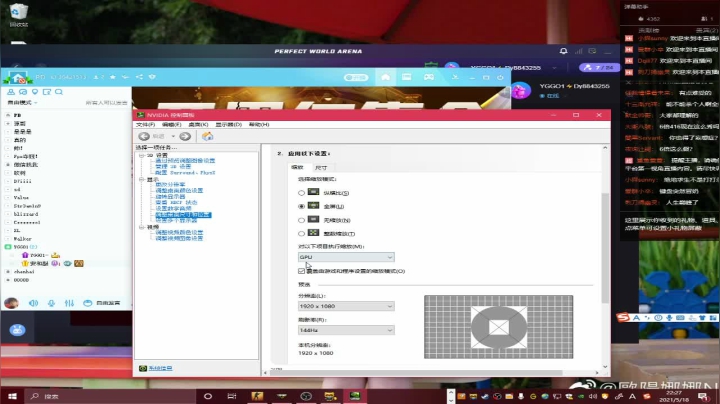Click notification bell in Perfect World Arena

(563, 51)
